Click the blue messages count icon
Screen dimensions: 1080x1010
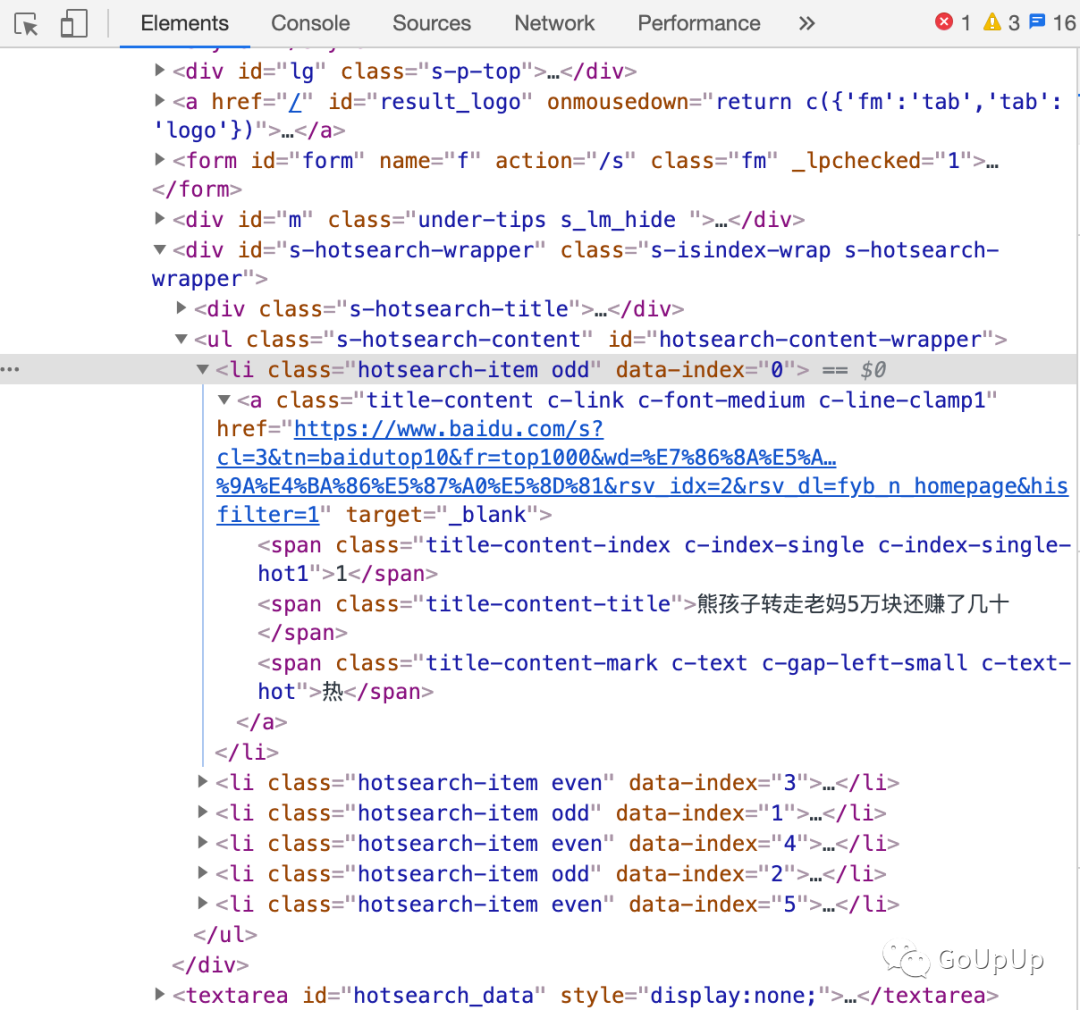[x=1038, y=22]
